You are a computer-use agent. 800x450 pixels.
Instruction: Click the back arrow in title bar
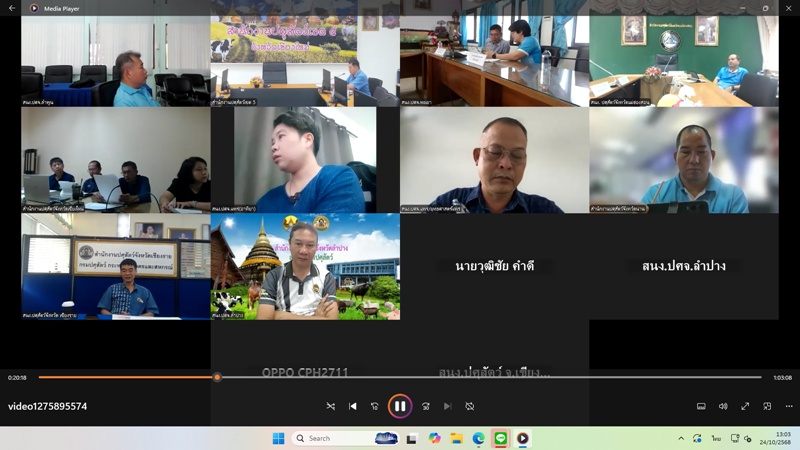tap(12, 8)
